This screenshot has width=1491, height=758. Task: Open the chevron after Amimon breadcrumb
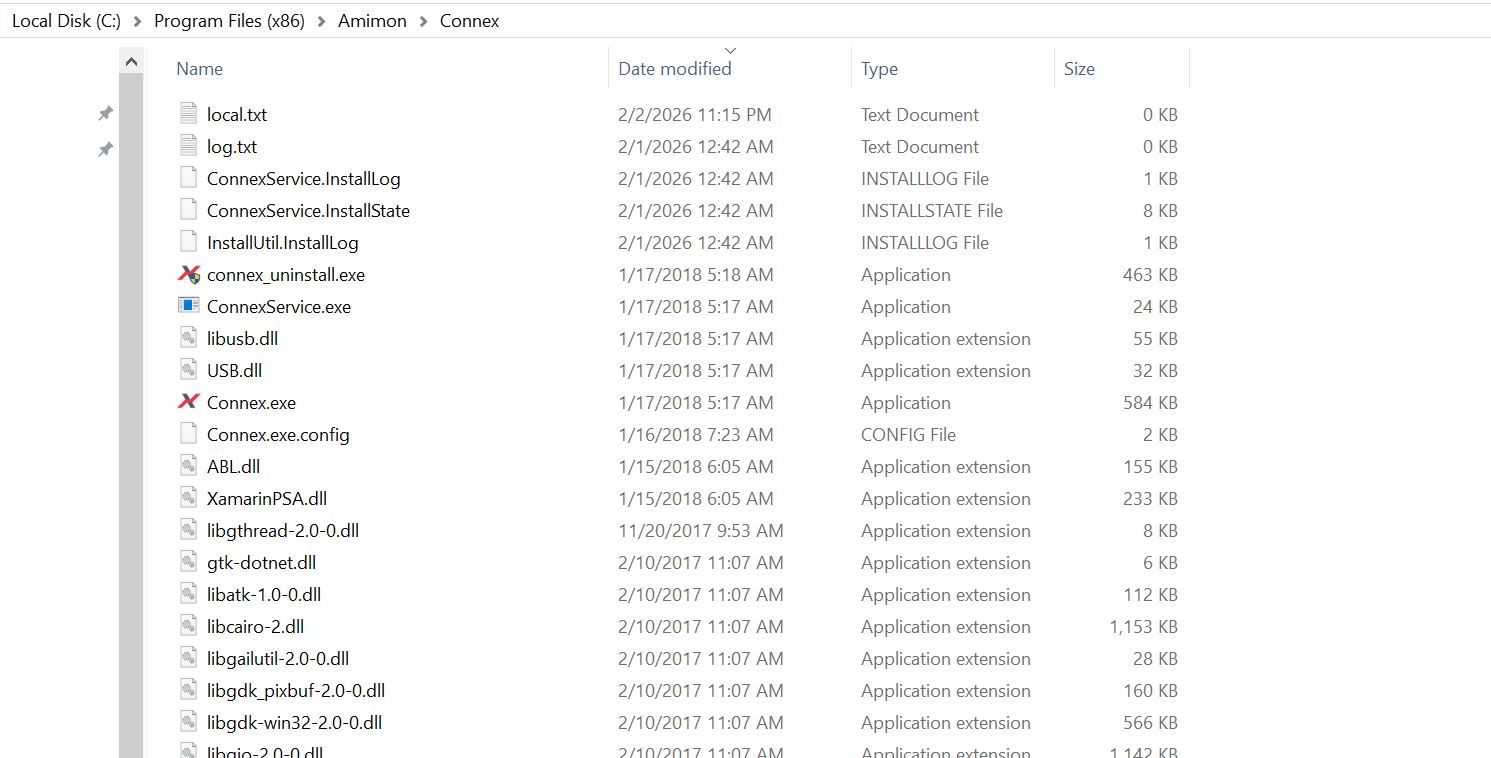point(423,21)
